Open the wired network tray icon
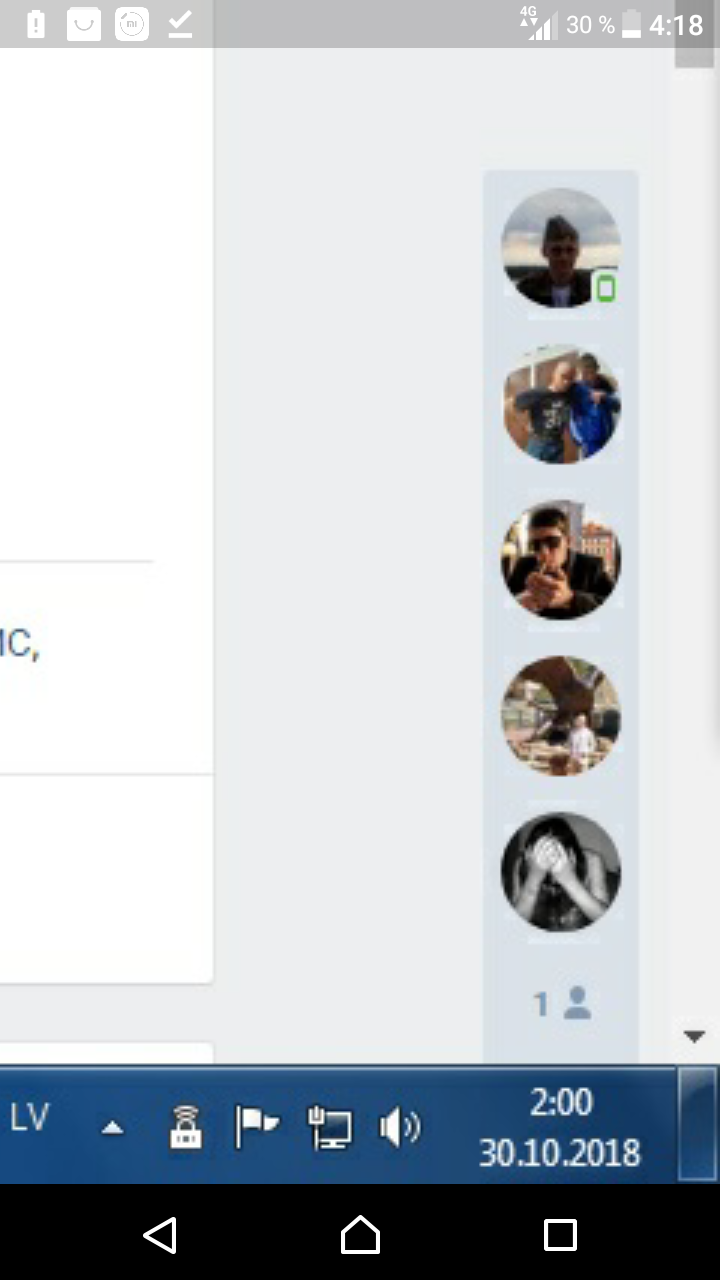 (330, 1128)
